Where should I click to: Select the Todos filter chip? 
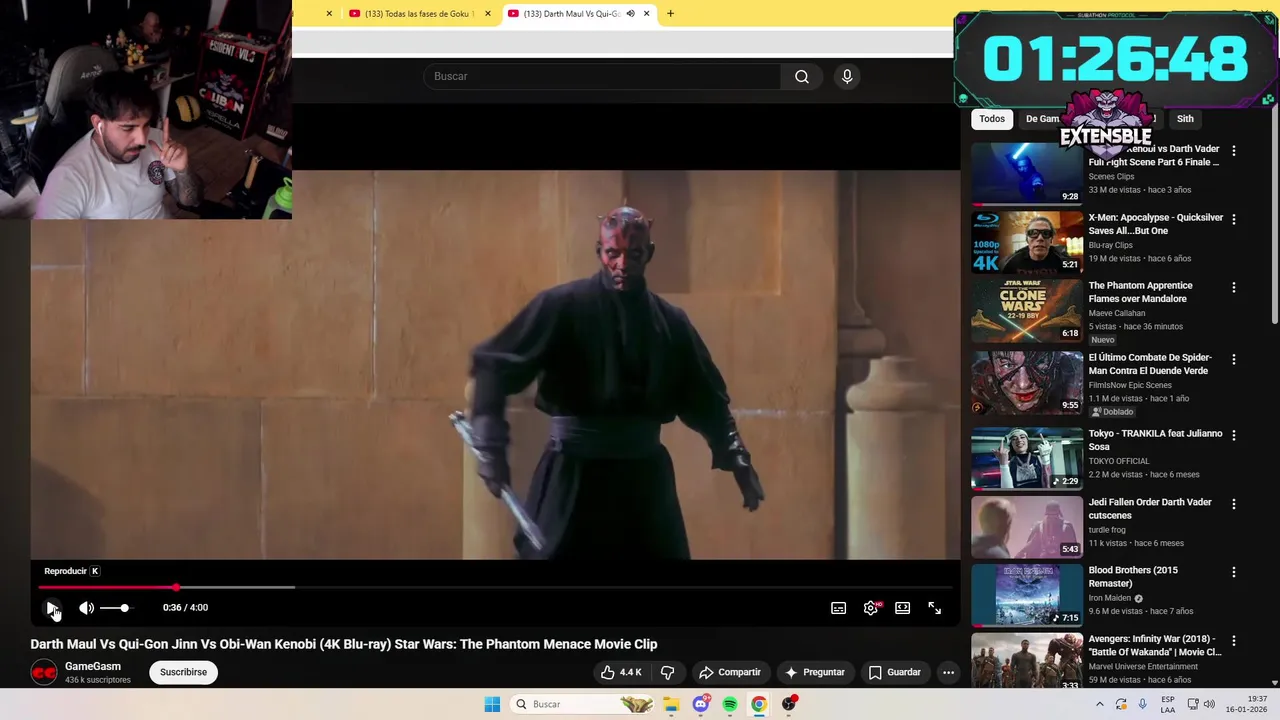tap(992, 119)
